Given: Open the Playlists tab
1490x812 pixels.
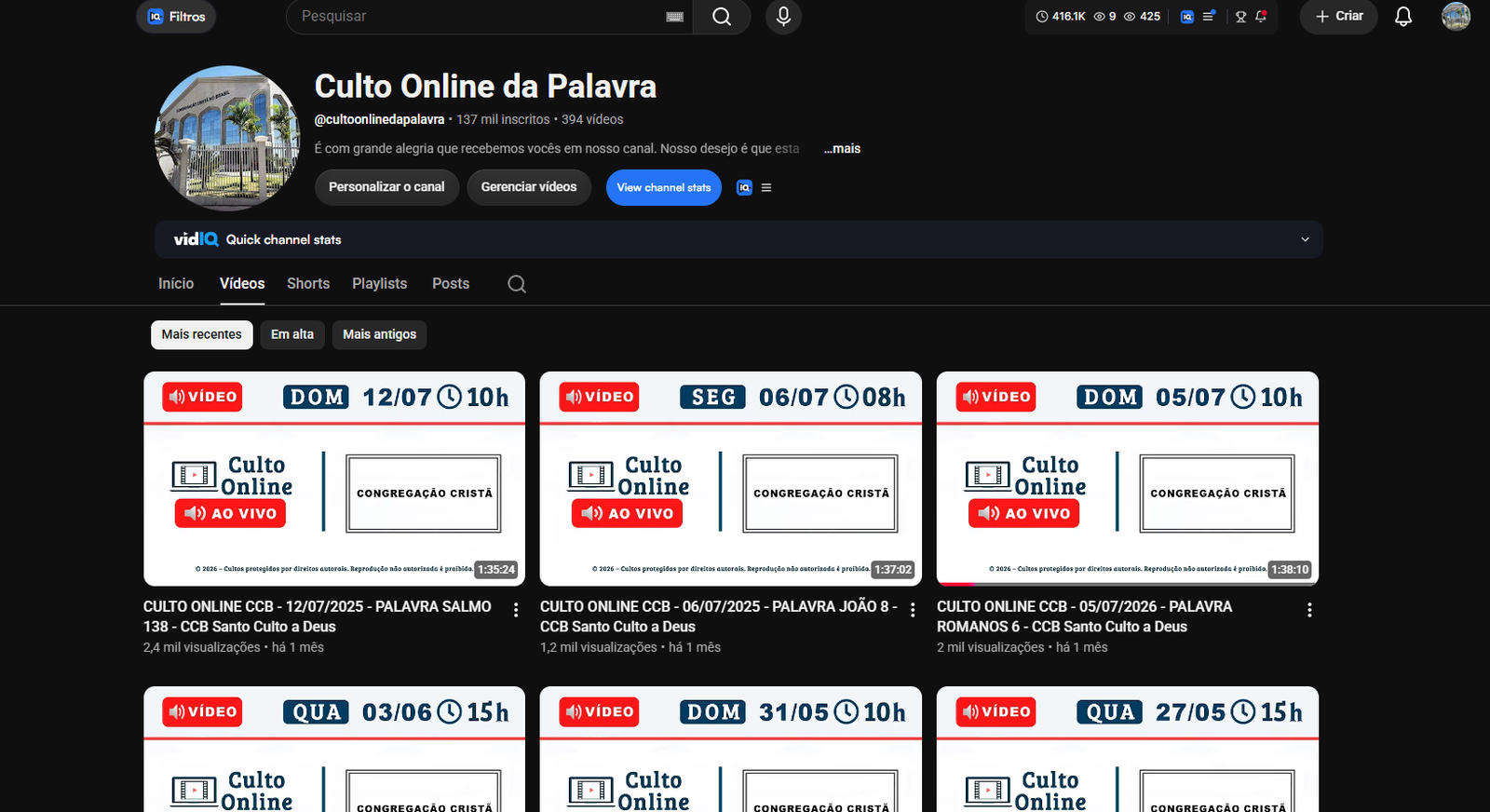Looking at the screenshot, I should pos(379,284).
